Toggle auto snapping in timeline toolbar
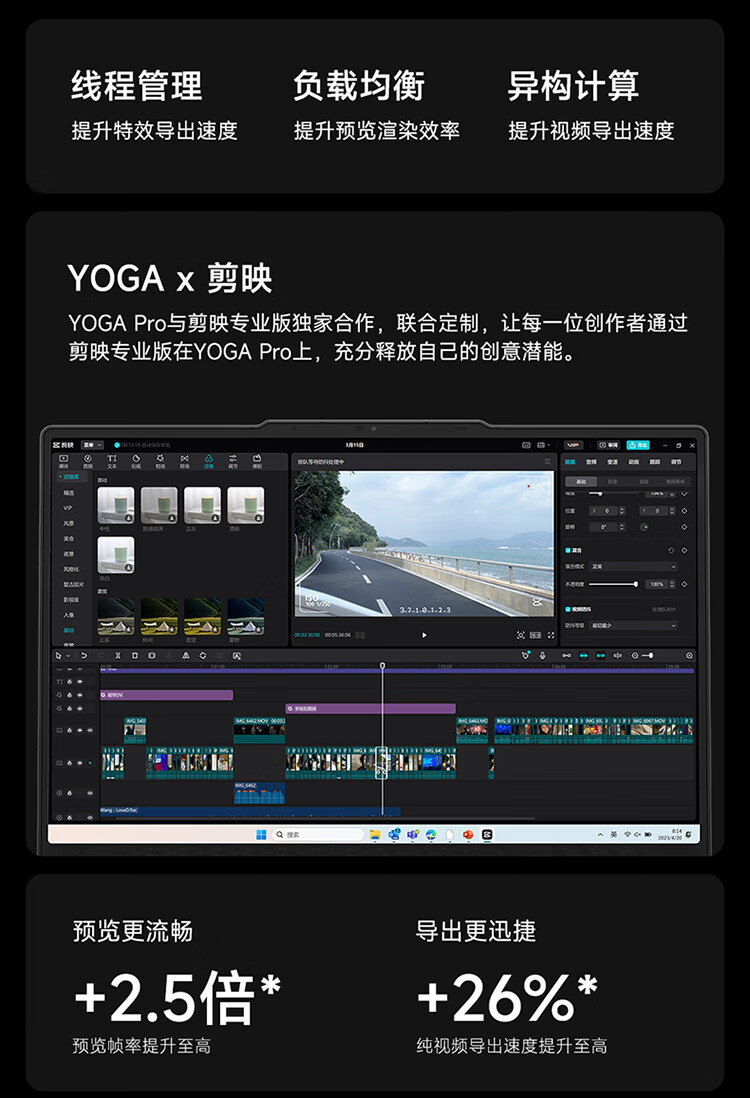750x1098 pixels. click(x=583, y=655)
